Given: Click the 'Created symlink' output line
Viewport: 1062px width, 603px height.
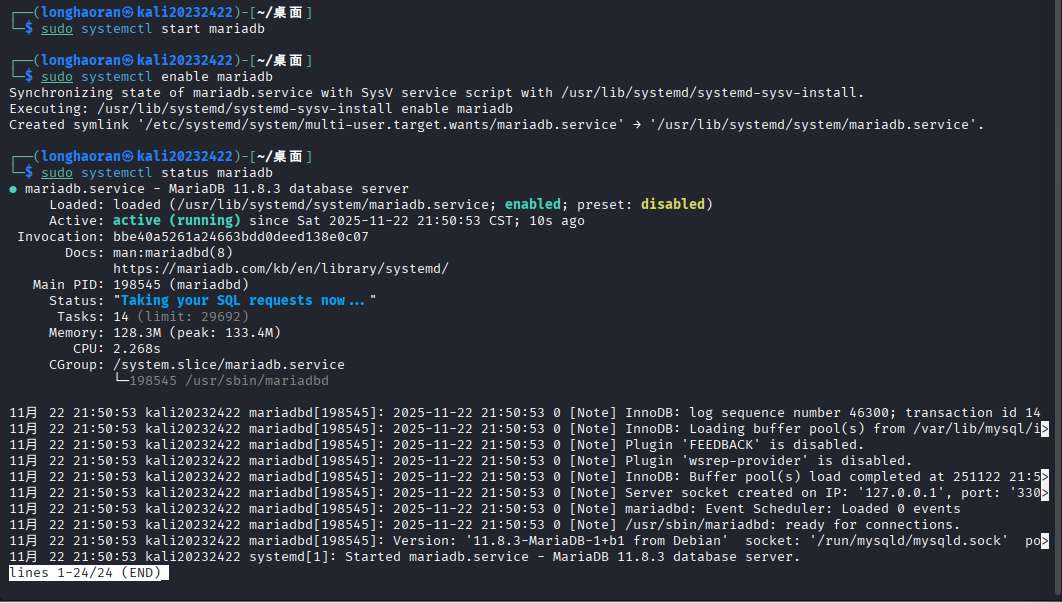Looking at the screenshot, I should tap(496, 125).
